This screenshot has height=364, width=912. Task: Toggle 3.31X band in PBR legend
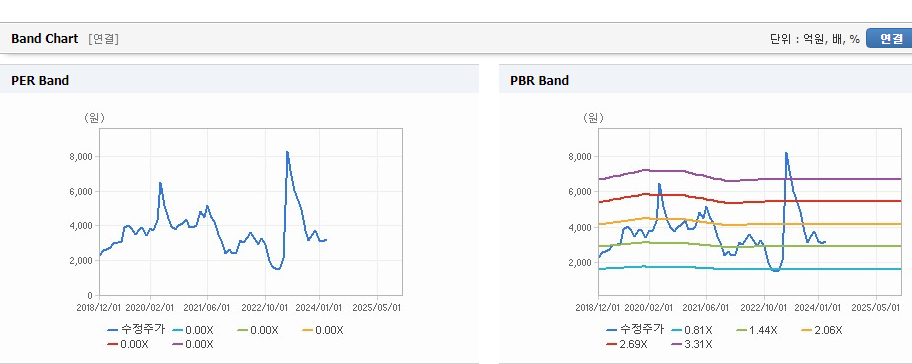point(692,344)
